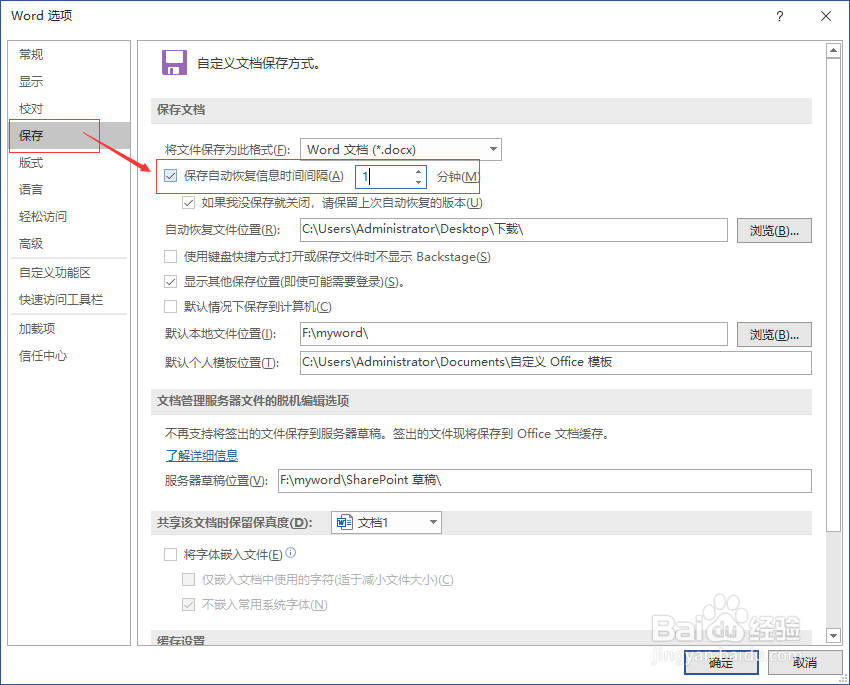Click 浏览 for 自动恢复文件位置

pyautogui.click(x=774, y=230)
